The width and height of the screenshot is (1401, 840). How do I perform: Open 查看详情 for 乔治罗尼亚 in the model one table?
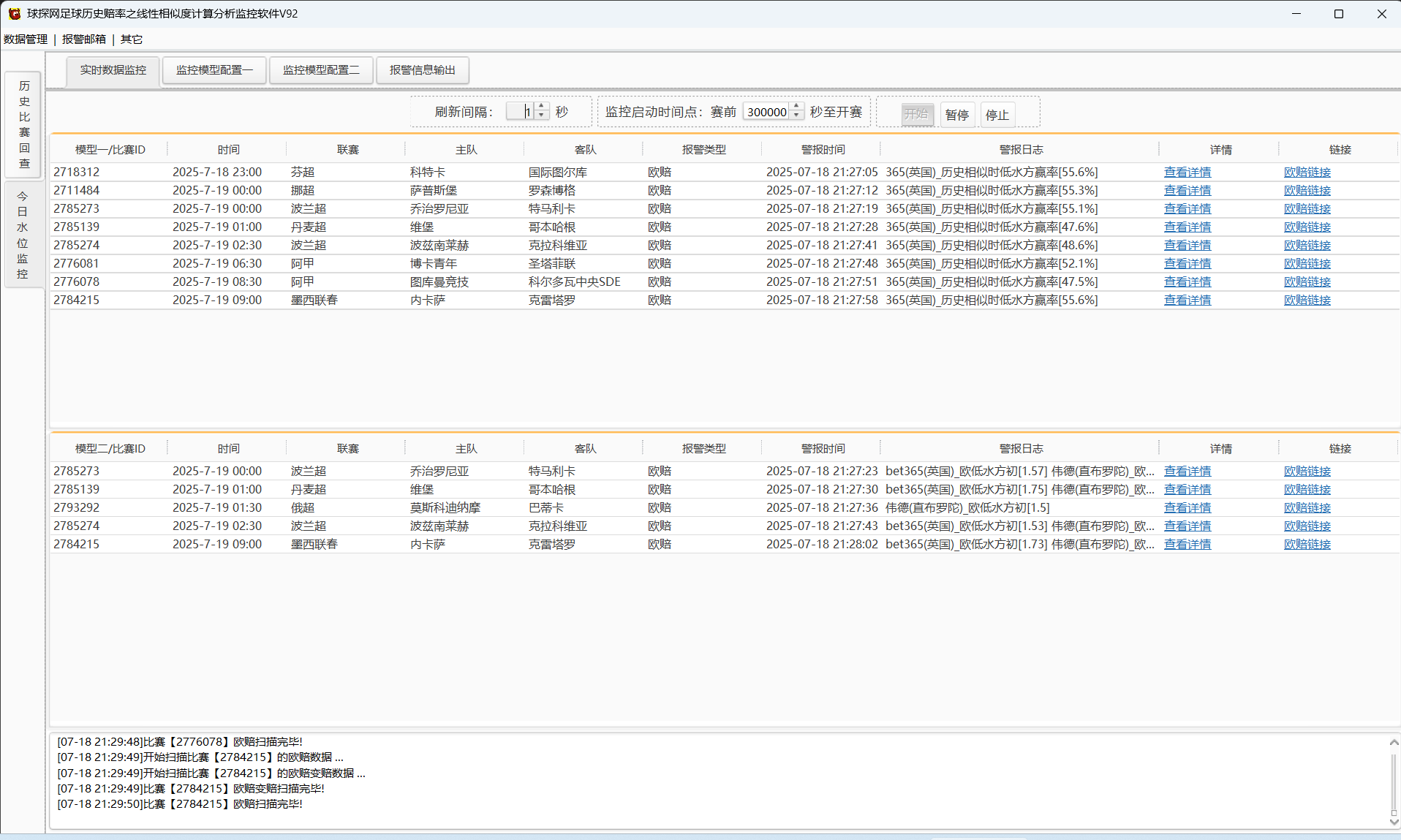click(x=1187, y=209)
